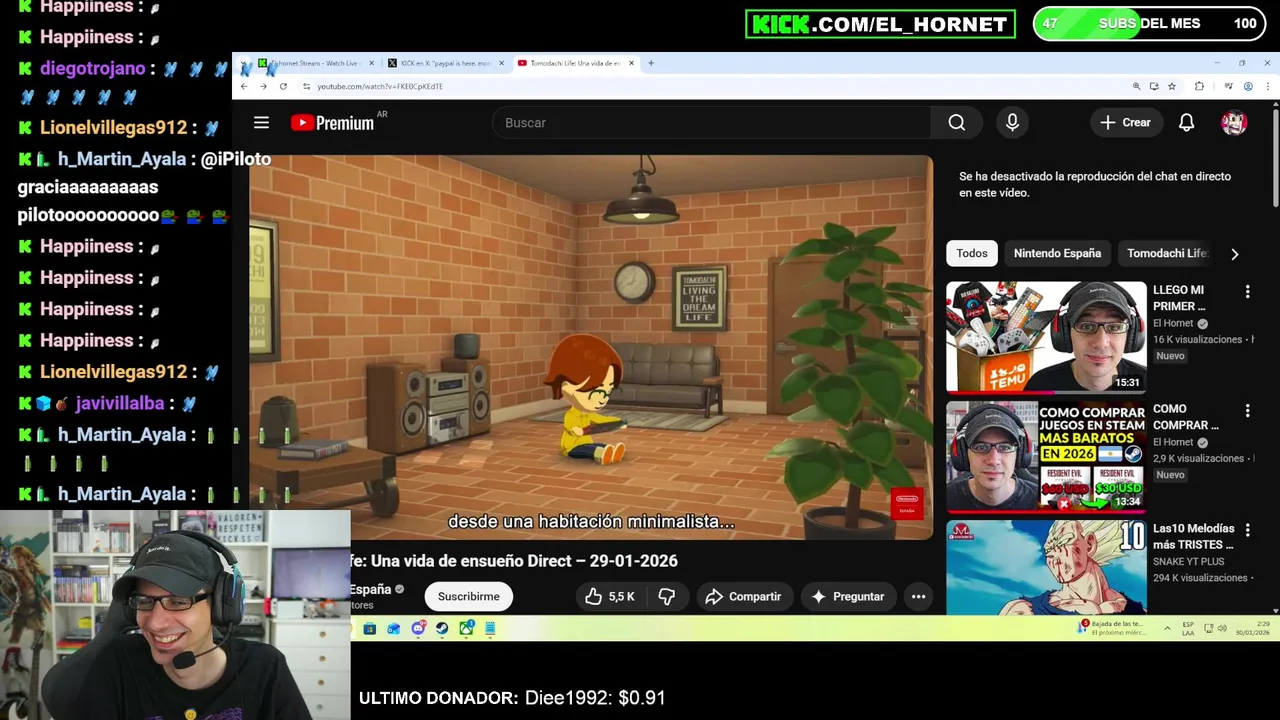This screenshot has height=720, width=1280.
Task: Dislike the Tomodachi Life video
Action: coord(667,596)
